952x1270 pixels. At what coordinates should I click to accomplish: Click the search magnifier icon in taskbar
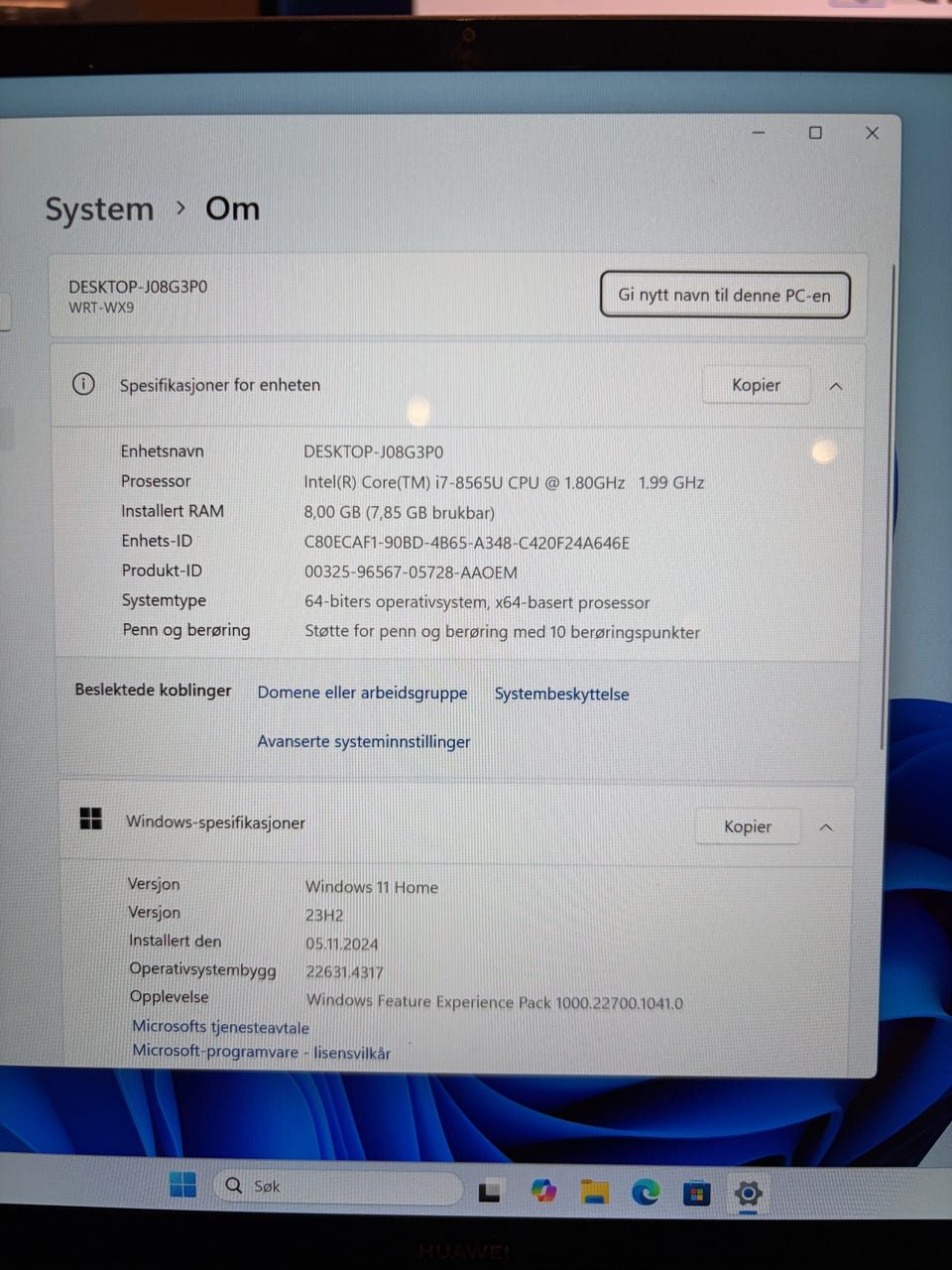click(234, 1185)
